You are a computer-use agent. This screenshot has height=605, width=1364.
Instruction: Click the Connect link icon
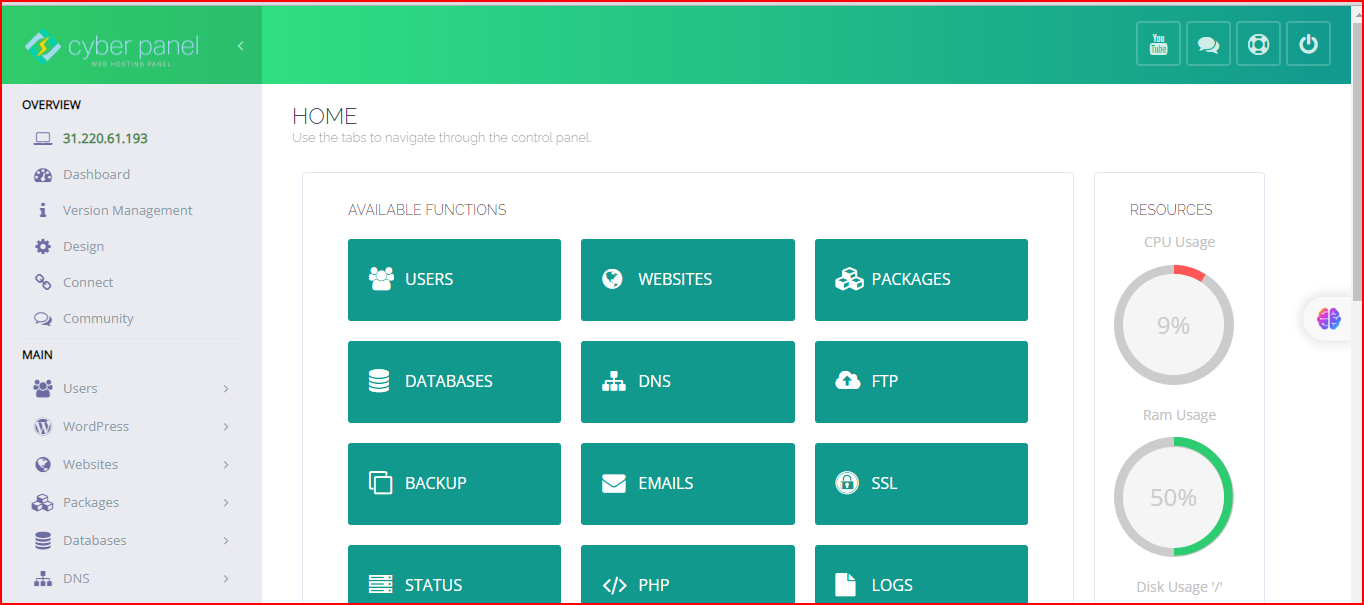pos(42,282)
